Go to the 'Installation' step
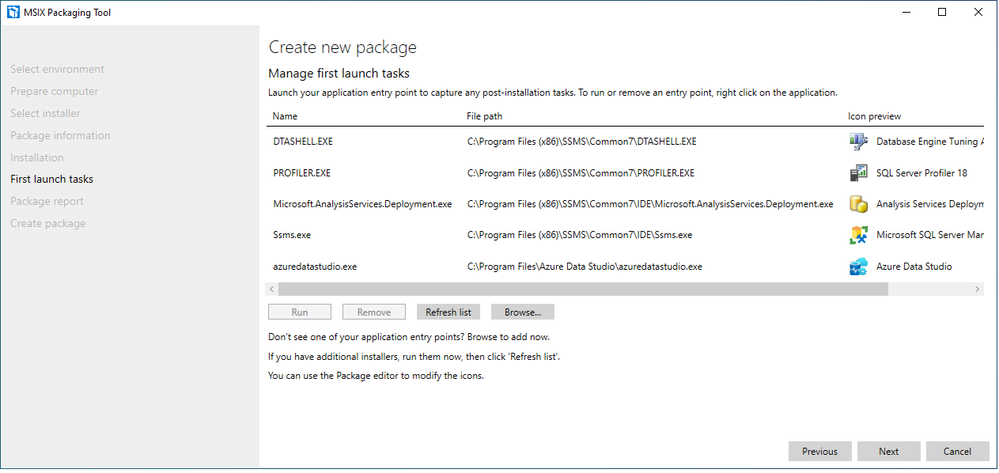Image resolution: width=999 pixels, height=473 pixels. tap(37, 157)
